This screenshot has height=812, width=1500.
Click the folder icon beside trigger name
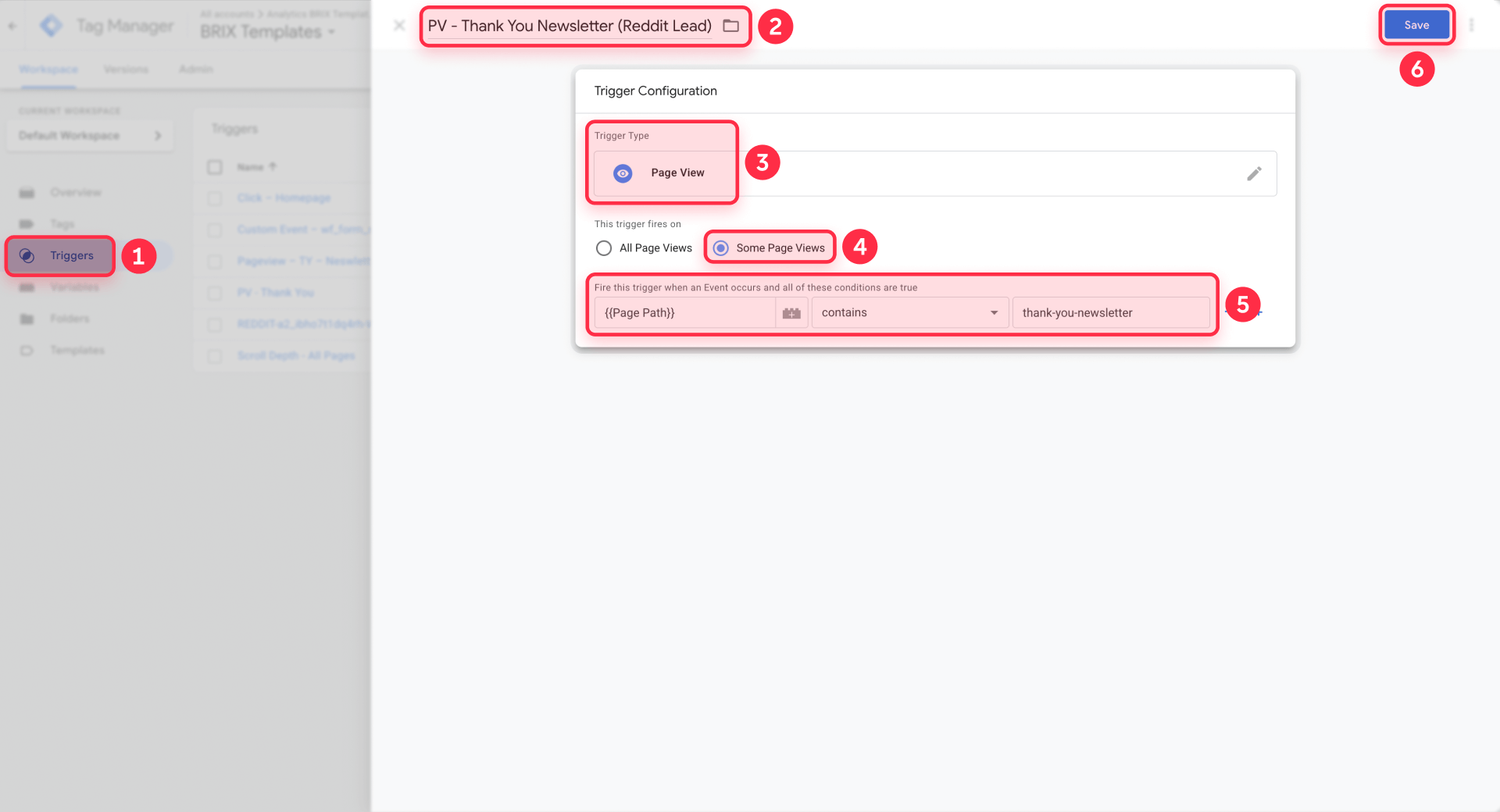tap(730, 26)
